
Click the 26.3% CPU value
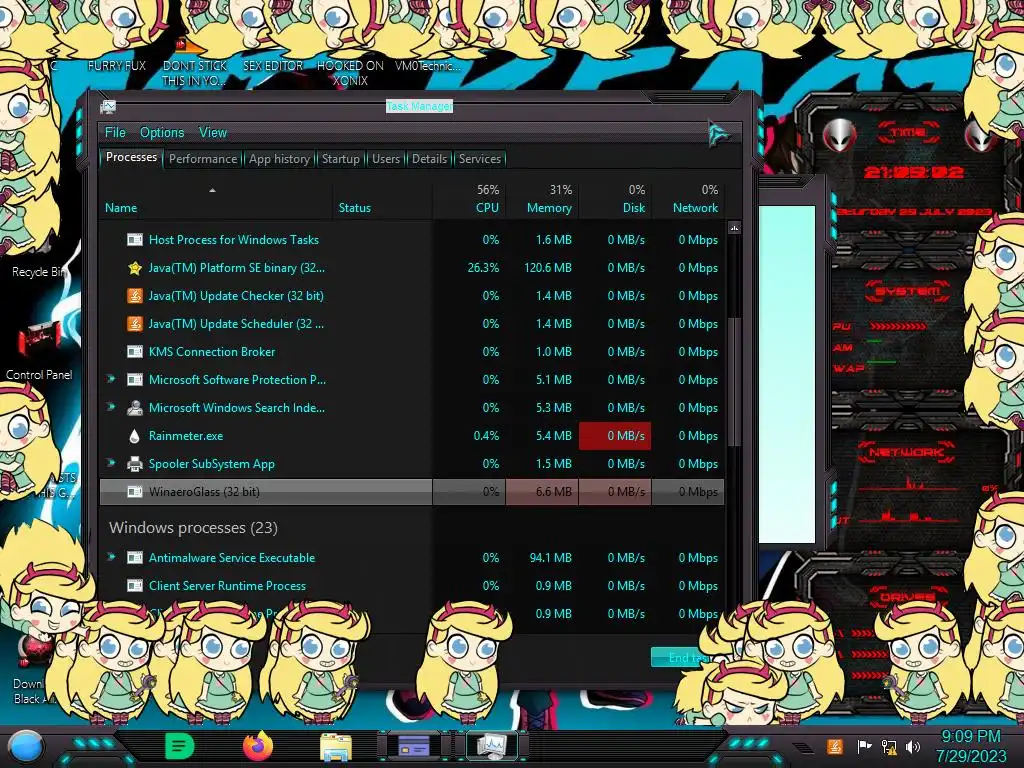pos(483,268)
